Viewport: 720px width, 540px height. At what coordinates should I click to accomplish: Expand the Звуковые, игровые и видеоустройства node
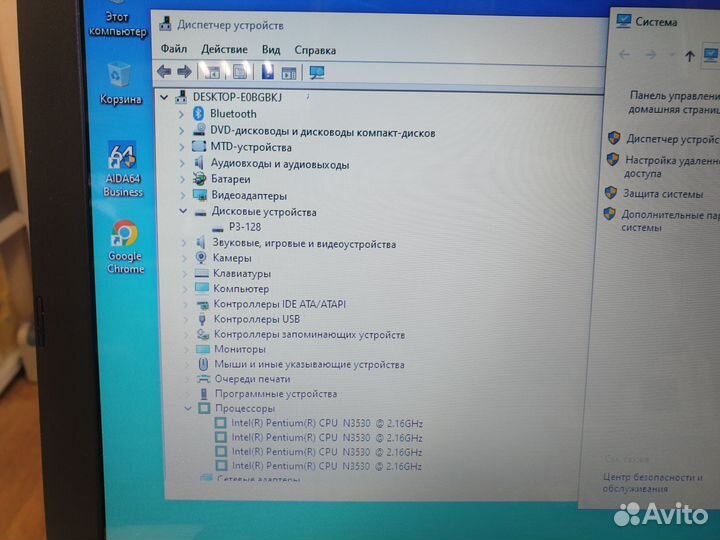click(184, 243)
